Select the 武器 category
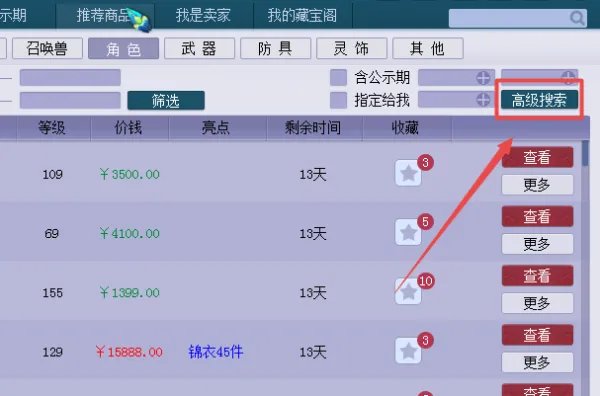 (x=199, y=49)
